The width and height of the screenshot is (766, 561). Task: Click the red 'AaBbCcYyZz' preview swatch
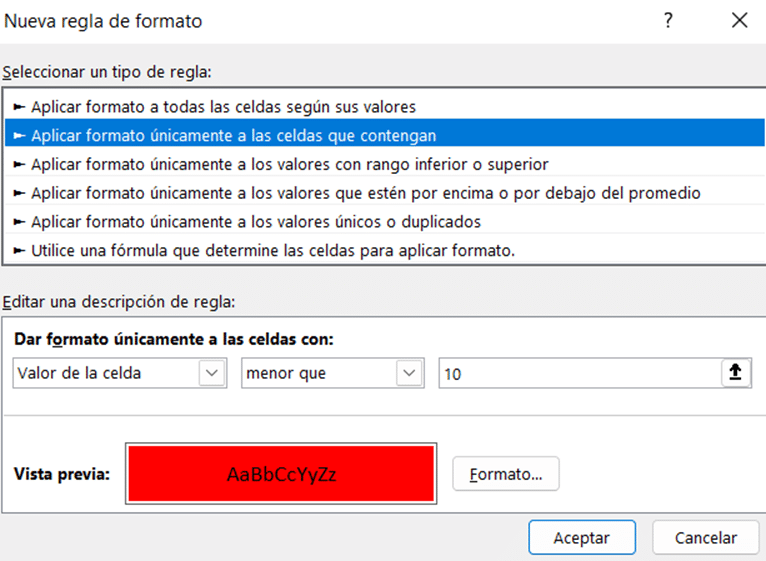[281, 474]
